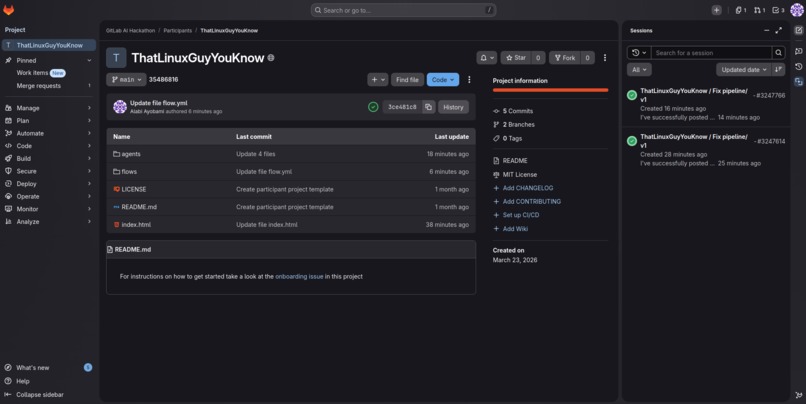
Task: Copy commit SHA 3ce481c8
Action: [428, 107]
